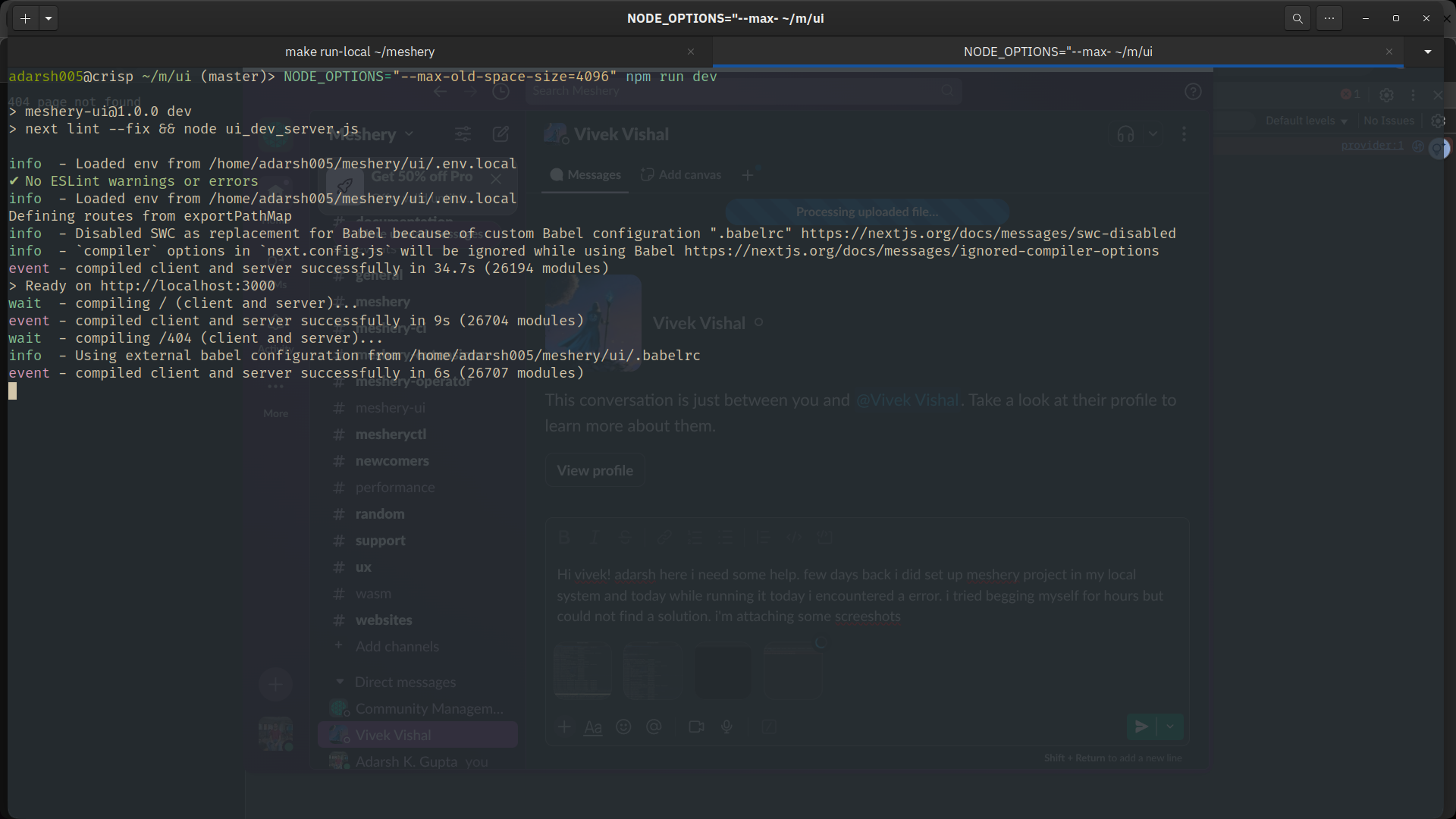Image resolution: width=1456 pixels, height=819 pixels.
Task: Send the Slack message now
Action: click(x=1141, y=726)
